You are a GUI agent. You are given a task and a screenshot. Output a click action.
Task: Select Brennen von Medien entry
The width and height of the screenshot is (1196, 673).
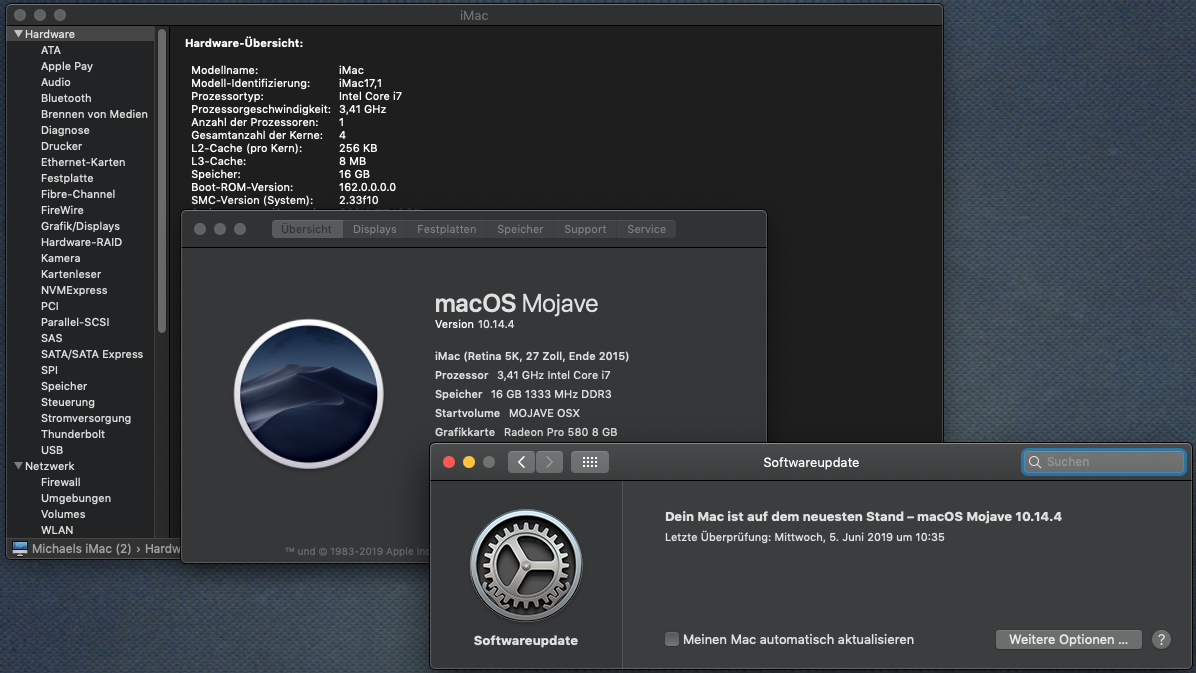(x=94, y=114)
